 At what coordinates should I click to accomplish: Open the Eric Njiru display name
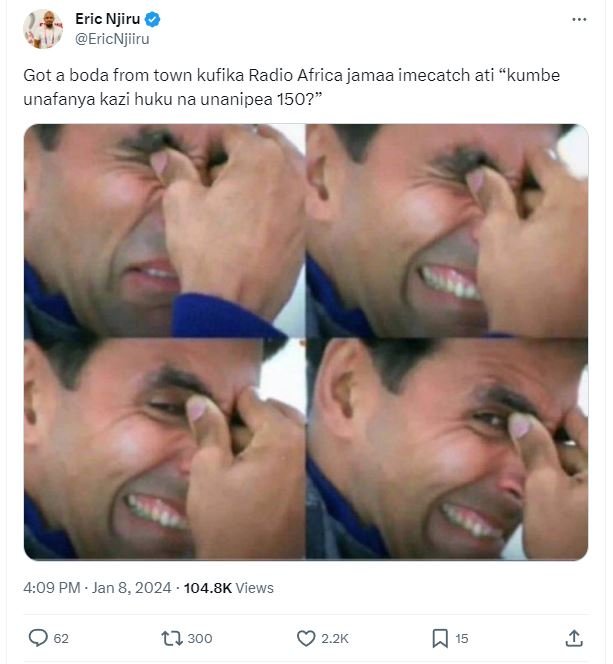click(x=108, y=19)
